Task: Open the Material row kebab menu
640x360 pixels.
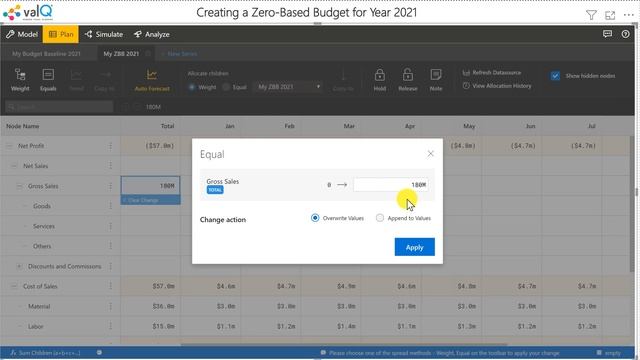Action: point(110,306)
